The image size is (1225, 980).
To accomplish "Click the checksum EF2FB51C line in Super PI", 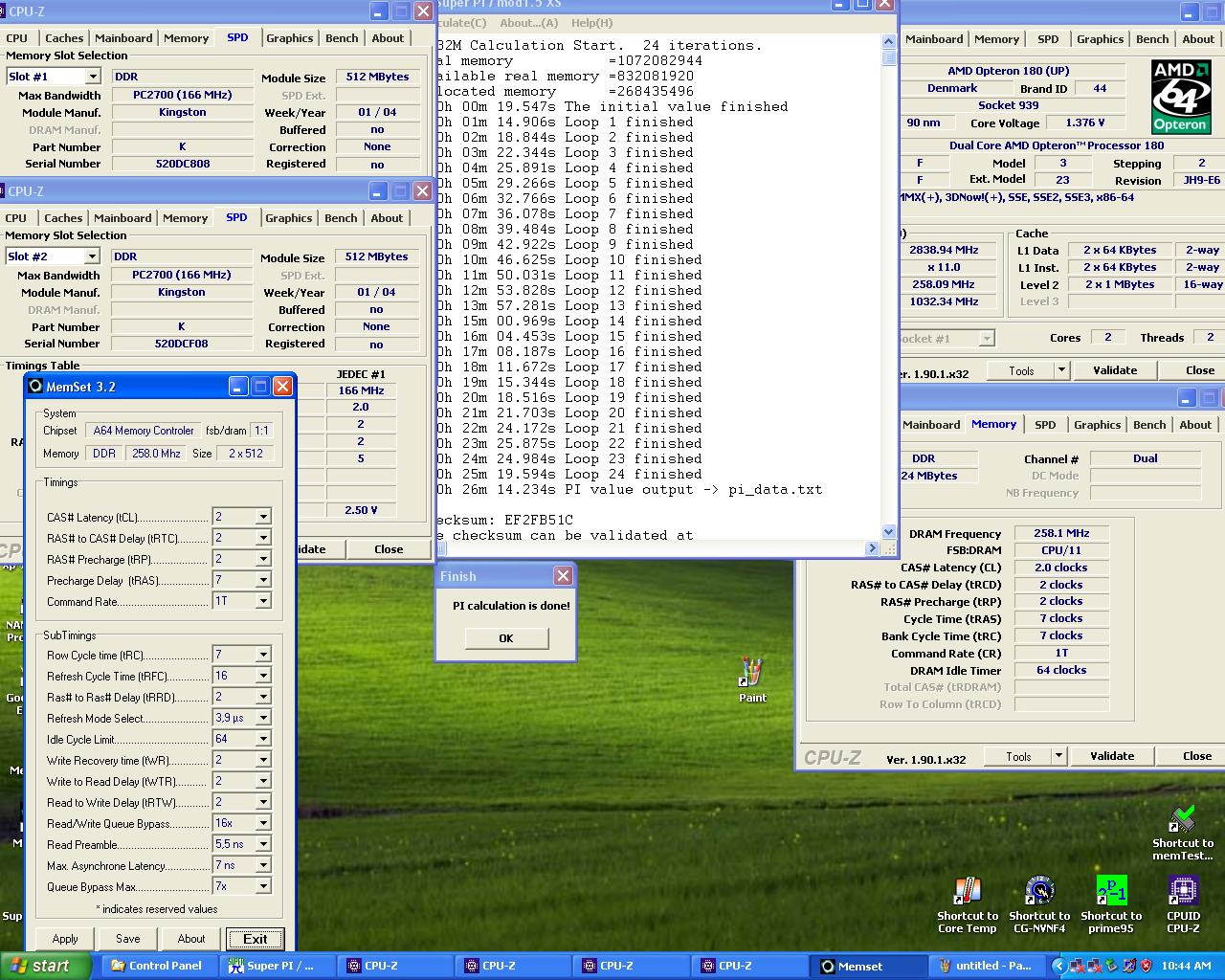I will pos(505,520).
